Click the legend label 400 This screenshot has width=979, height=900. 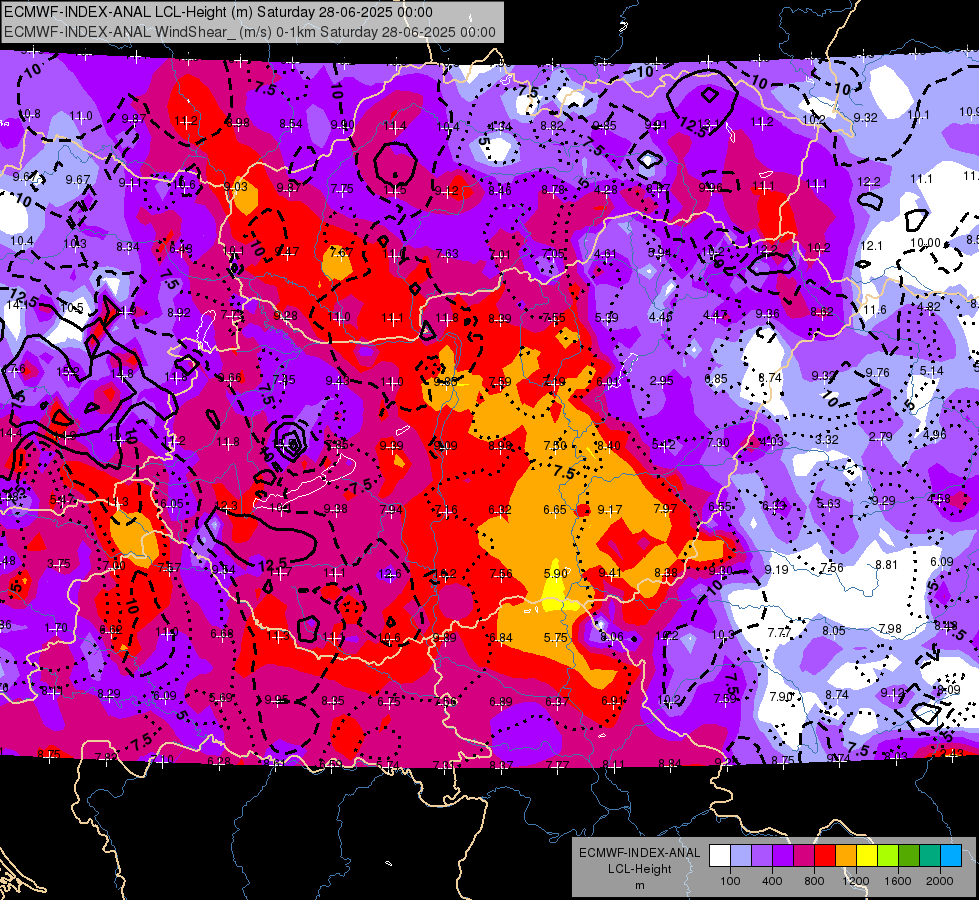click(x=772, y=881)
